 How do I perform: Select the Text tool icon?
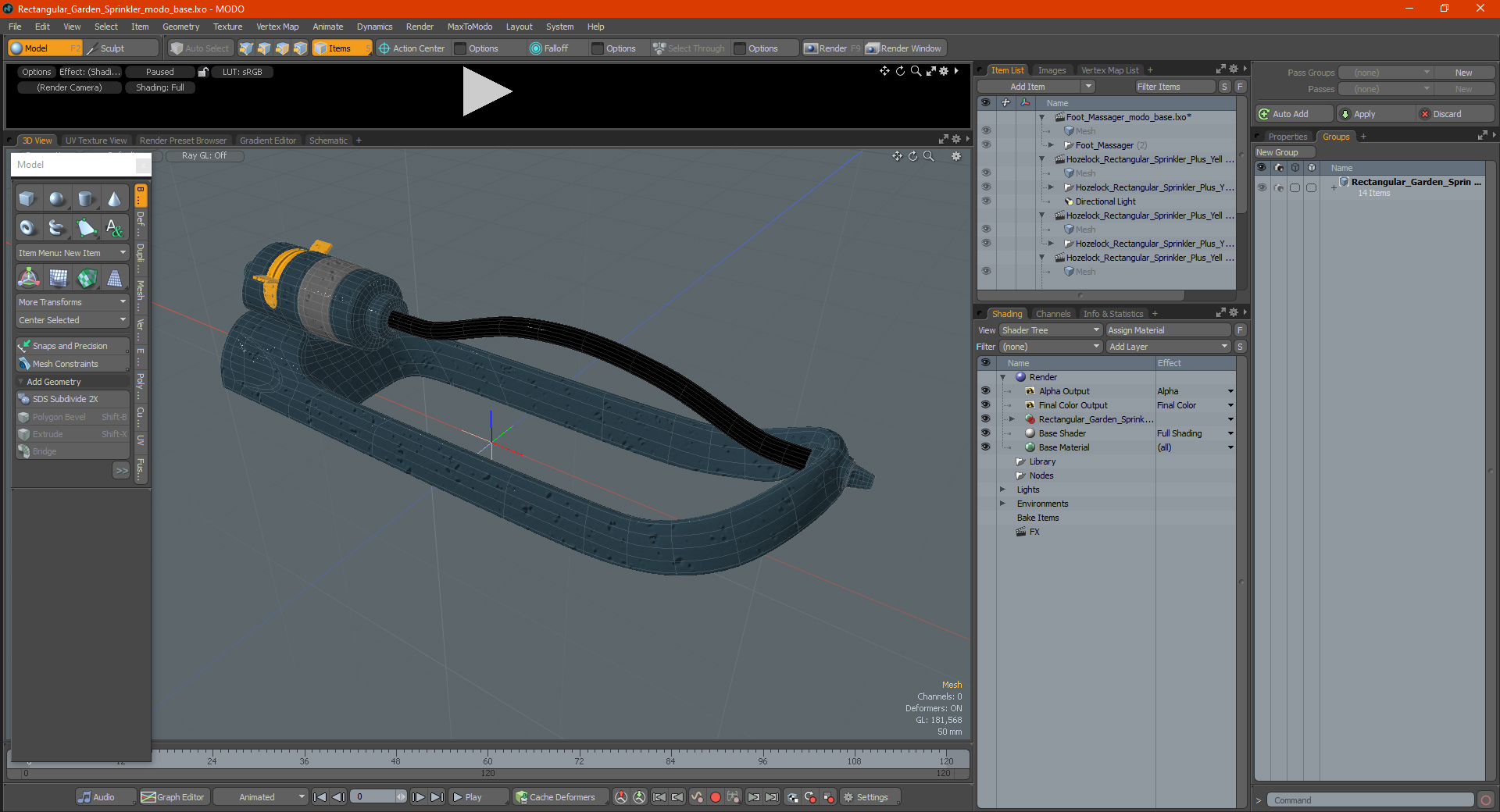point(115,228)
